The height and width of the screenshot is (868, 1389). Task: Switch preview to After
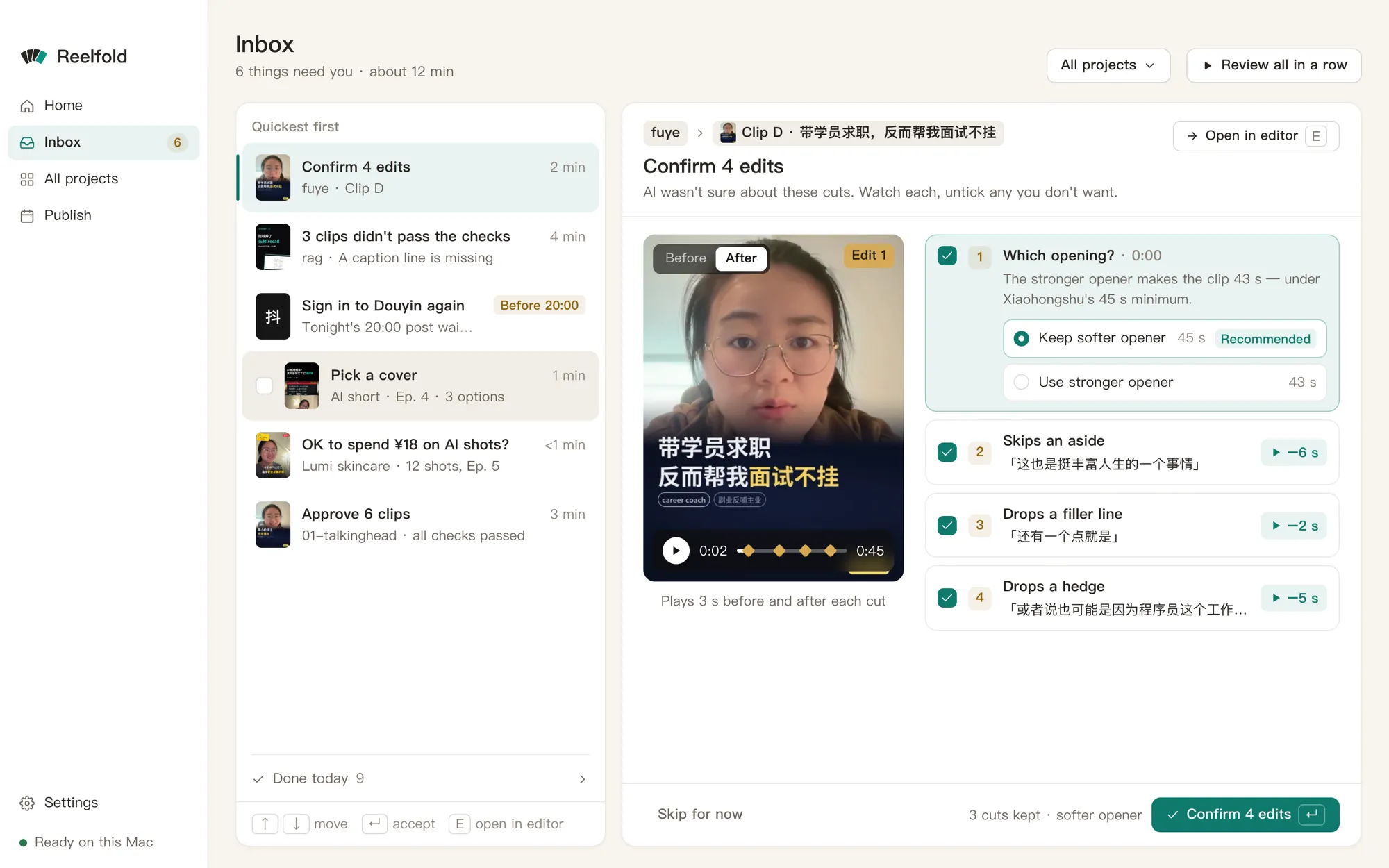point(741,258)
